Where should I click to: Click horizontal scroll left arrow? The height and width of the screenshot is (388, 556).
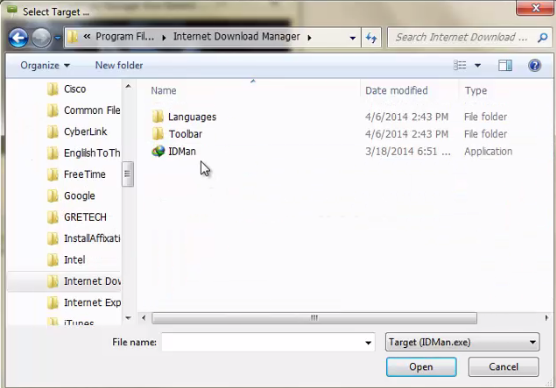(144, 318)
